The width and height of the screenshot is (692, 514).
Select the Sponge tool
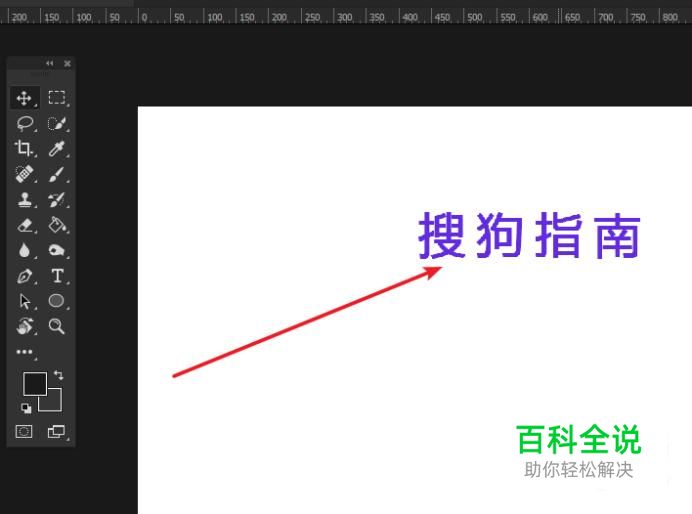[x=56, y=250]
